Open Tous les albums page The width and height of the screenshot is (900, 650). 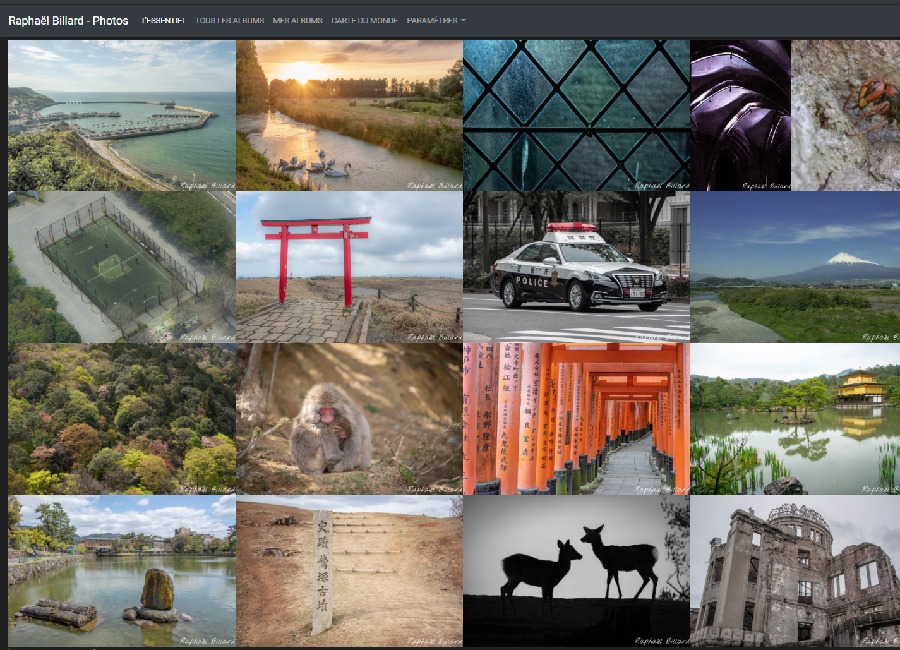[x=230, y=20]
